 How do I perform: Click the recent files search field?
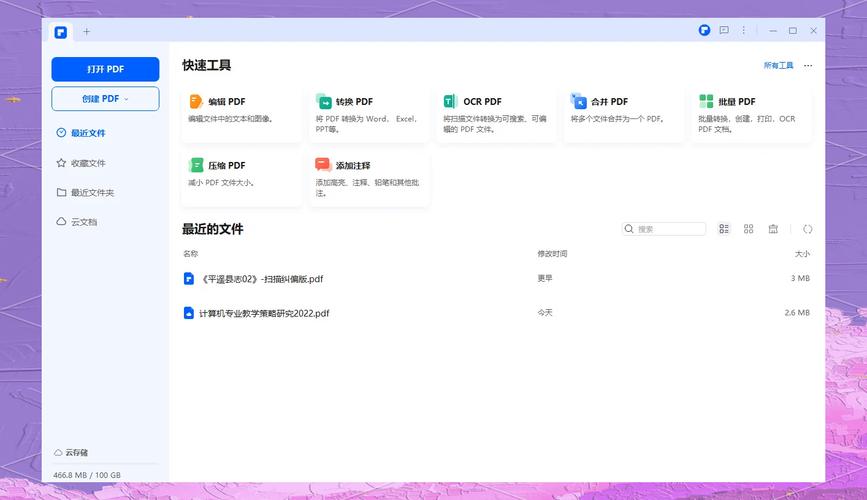coord(664,229)
